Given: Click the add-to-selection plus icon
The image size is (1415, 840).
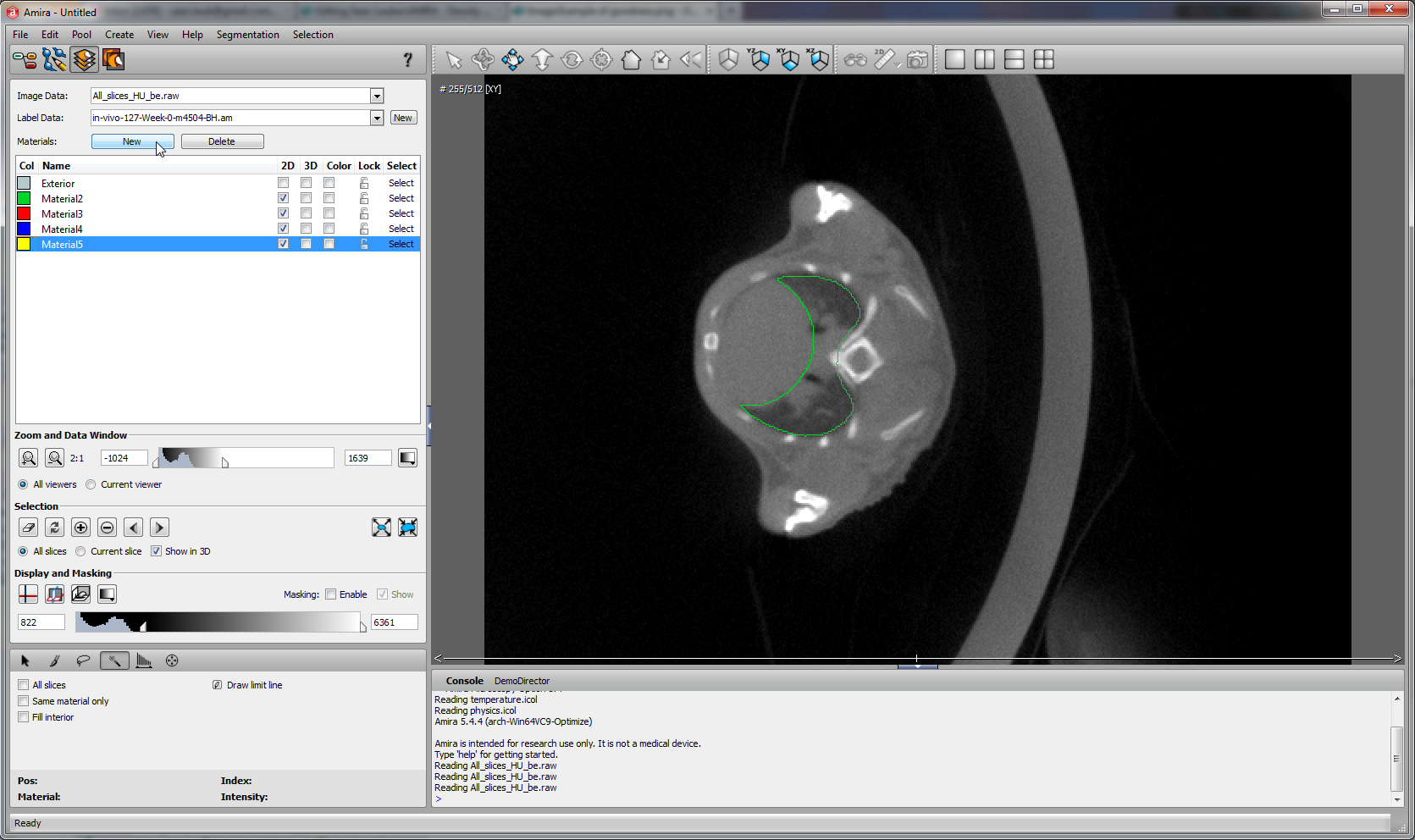Looking at the screenshot, I should tap(80, 528).
